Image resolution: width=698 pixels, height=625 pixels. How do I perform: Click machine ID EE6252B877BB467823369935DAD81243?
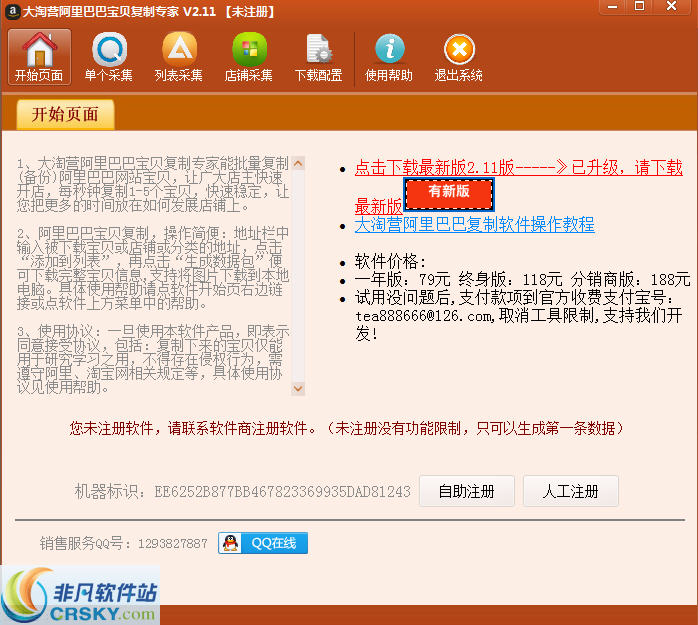[x=282, y=491]
